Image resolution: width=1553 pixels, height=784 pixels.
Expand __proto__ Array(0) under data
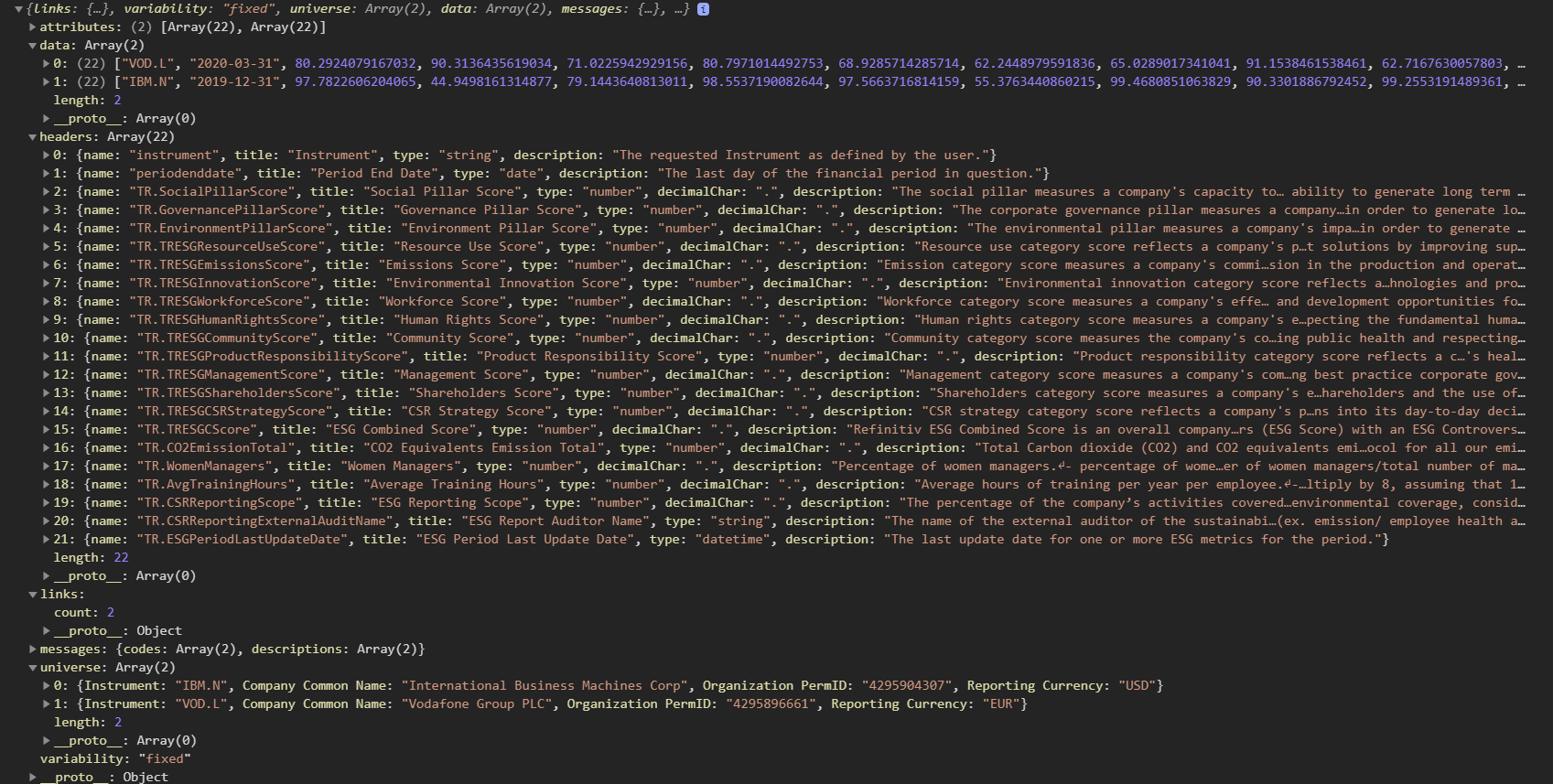[47, 119]
